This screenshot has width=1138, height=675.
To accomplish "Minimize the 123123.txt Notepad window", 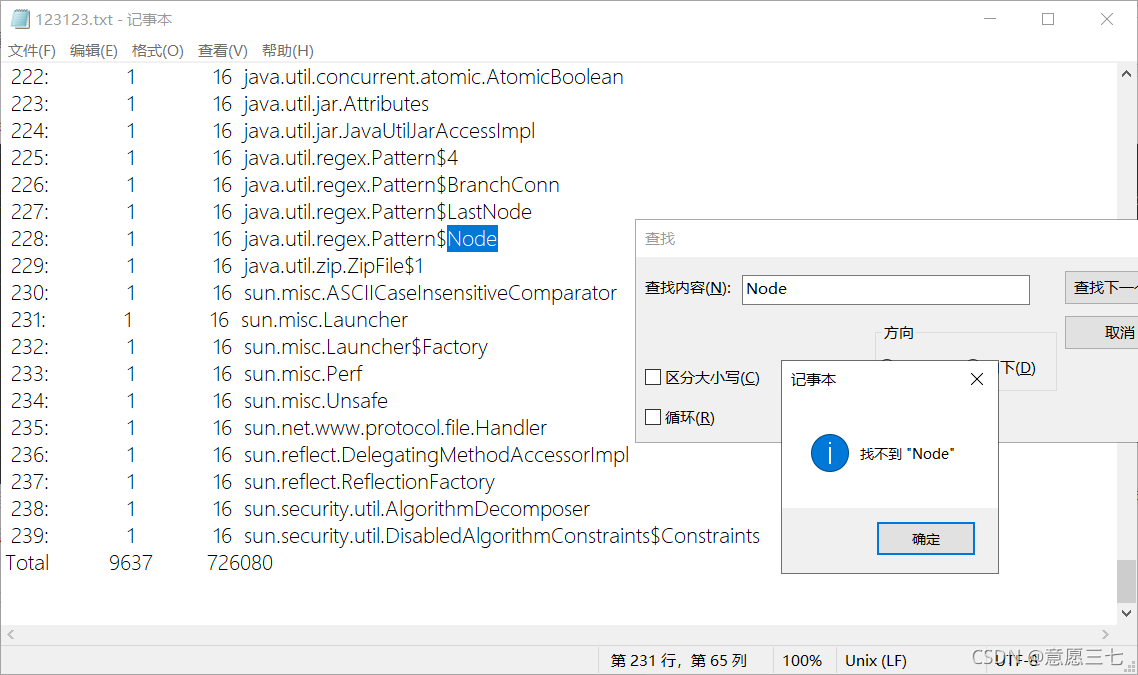I will pos(989,19).
